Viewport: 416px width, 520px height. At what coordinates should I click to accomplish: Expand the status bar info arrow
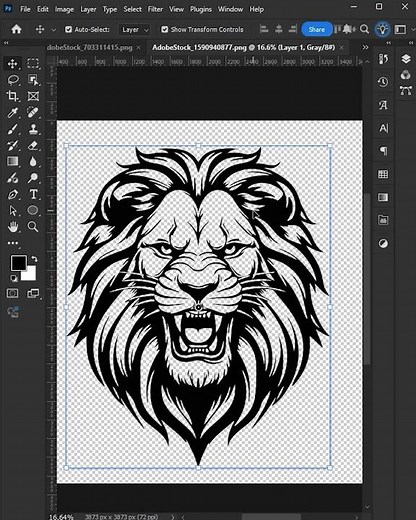coord(172,517)
